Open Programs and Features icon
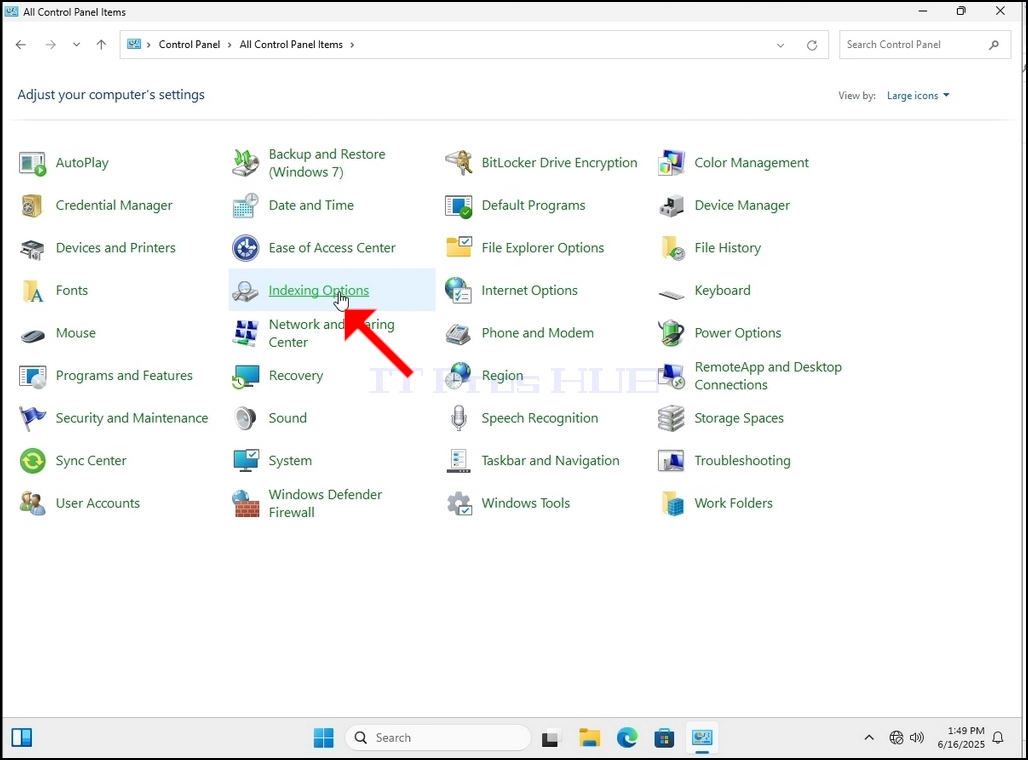This screenshot has height=760, width=1028. pos(32,376)
